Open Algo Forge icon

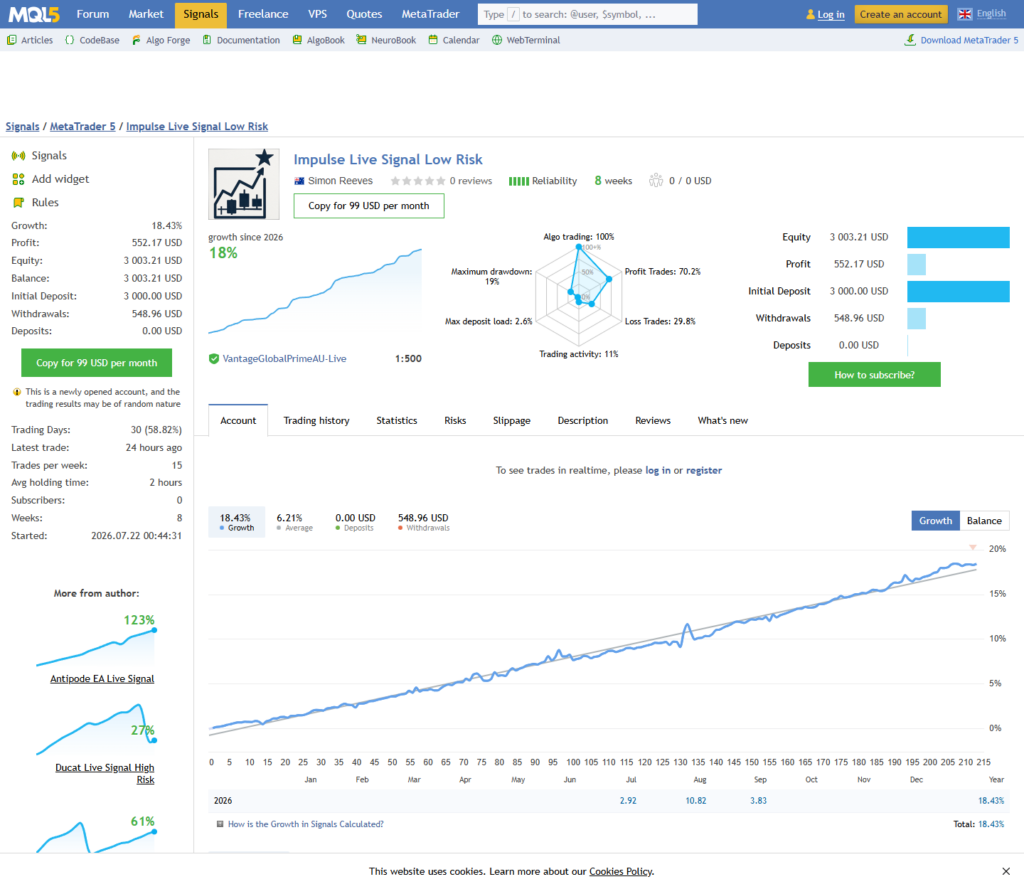coord(136,40)
